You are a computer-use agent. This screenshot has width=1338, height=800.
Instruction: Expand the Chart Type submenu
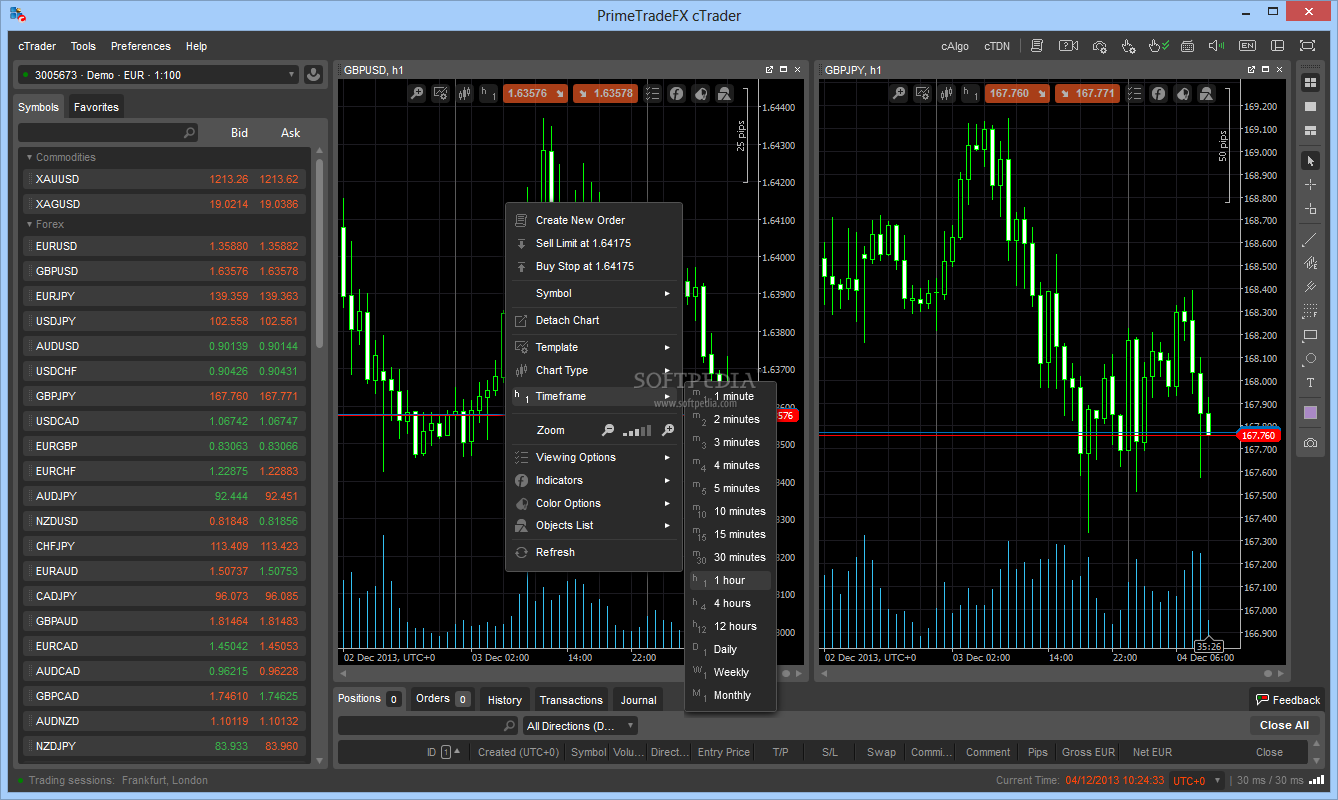[594, 370]
